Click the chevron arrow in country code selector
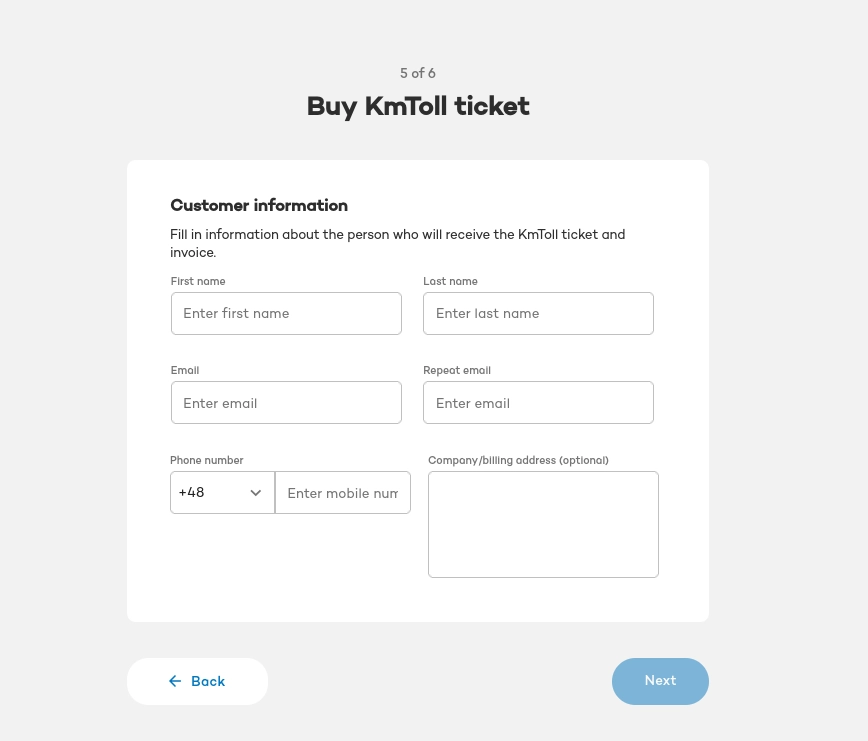Screen dimensions: 868x741 pos(255,493)
